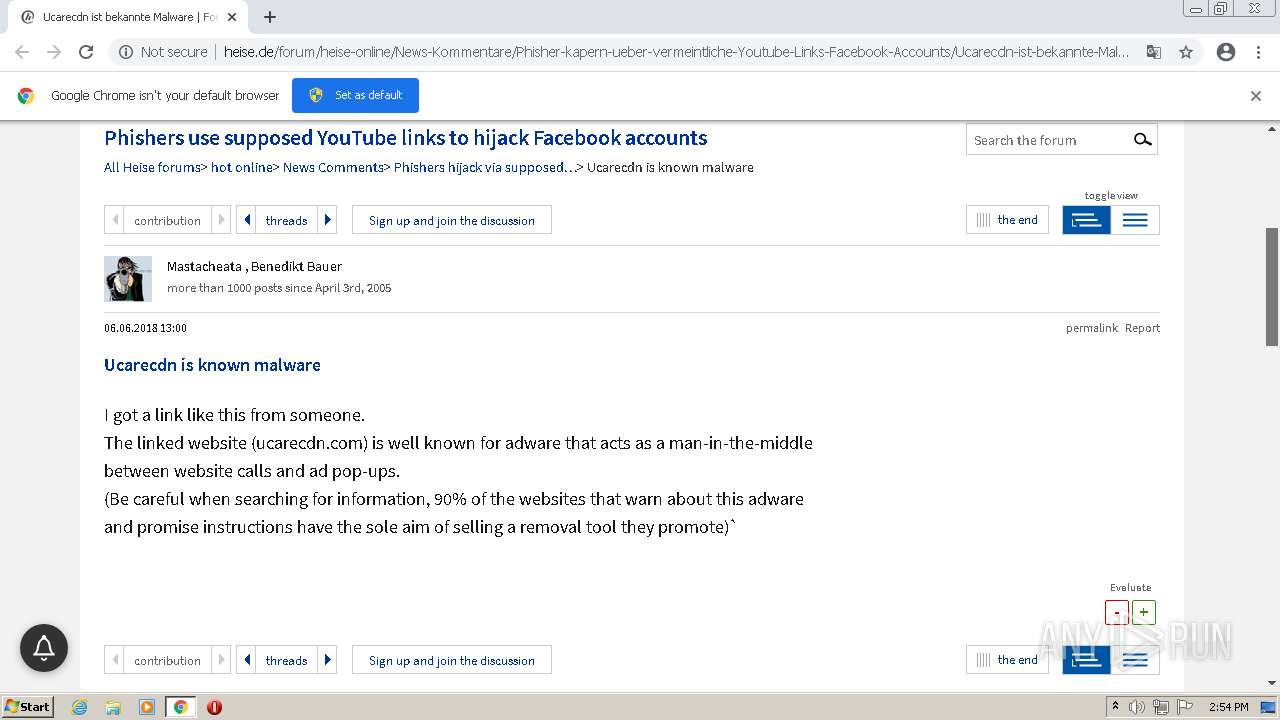
Task: Switch to flat list view toggle
Action: 1135,220
